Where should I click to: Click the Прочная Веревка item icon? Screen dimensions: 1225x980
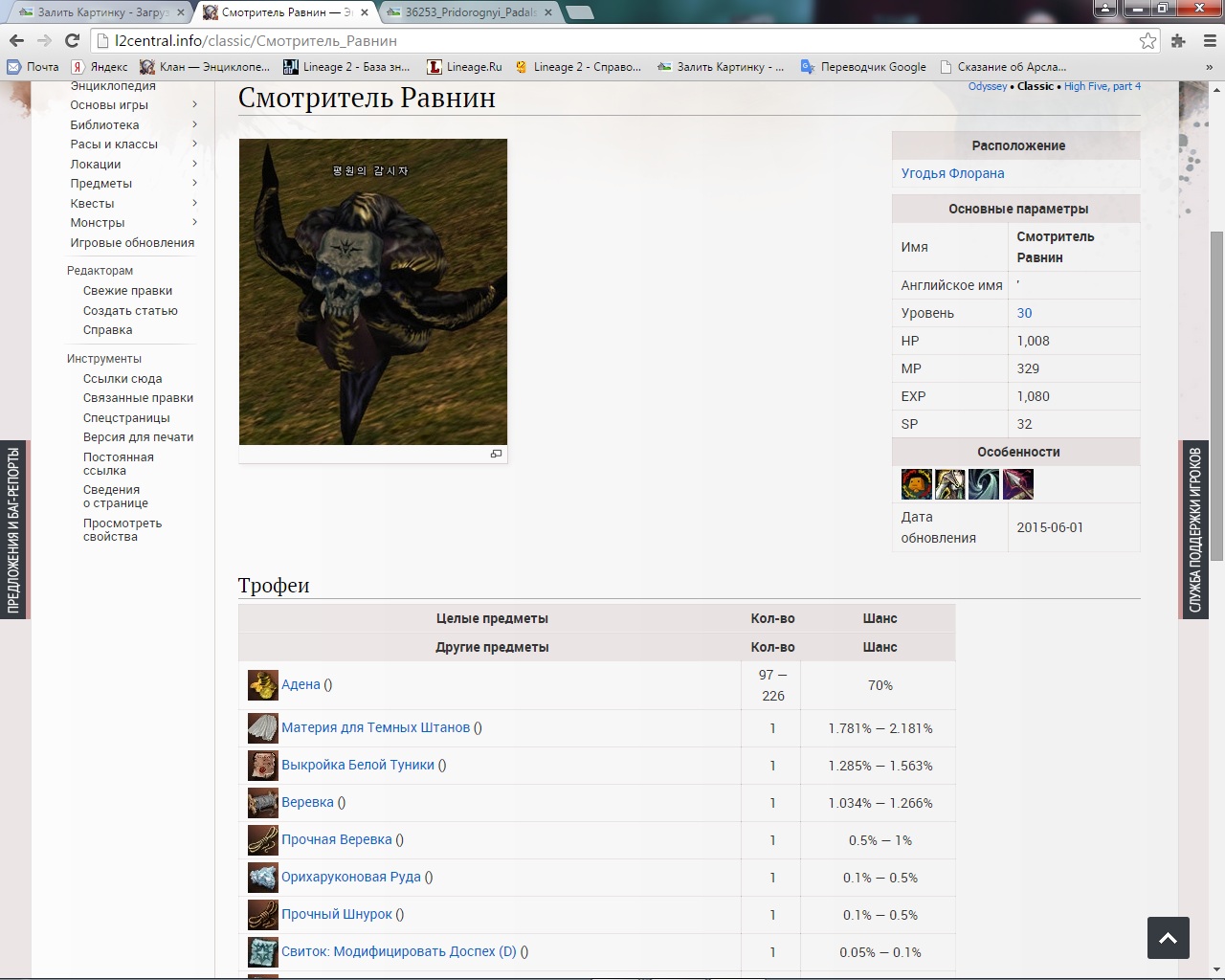[263, 840]
